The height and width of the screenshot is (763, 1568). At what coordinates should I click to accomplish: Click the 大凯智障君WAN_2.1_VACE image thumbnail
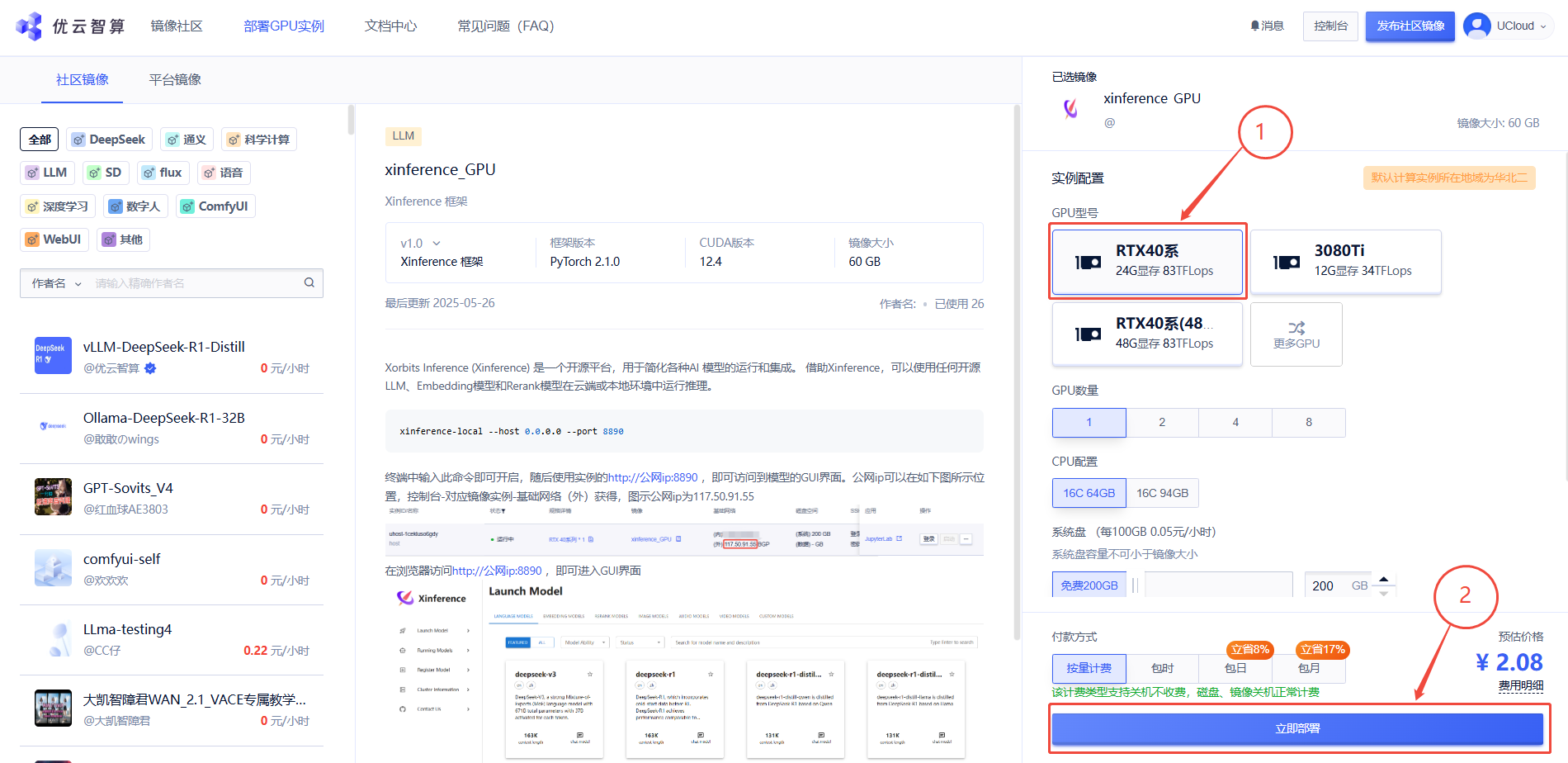click(53, 708)
